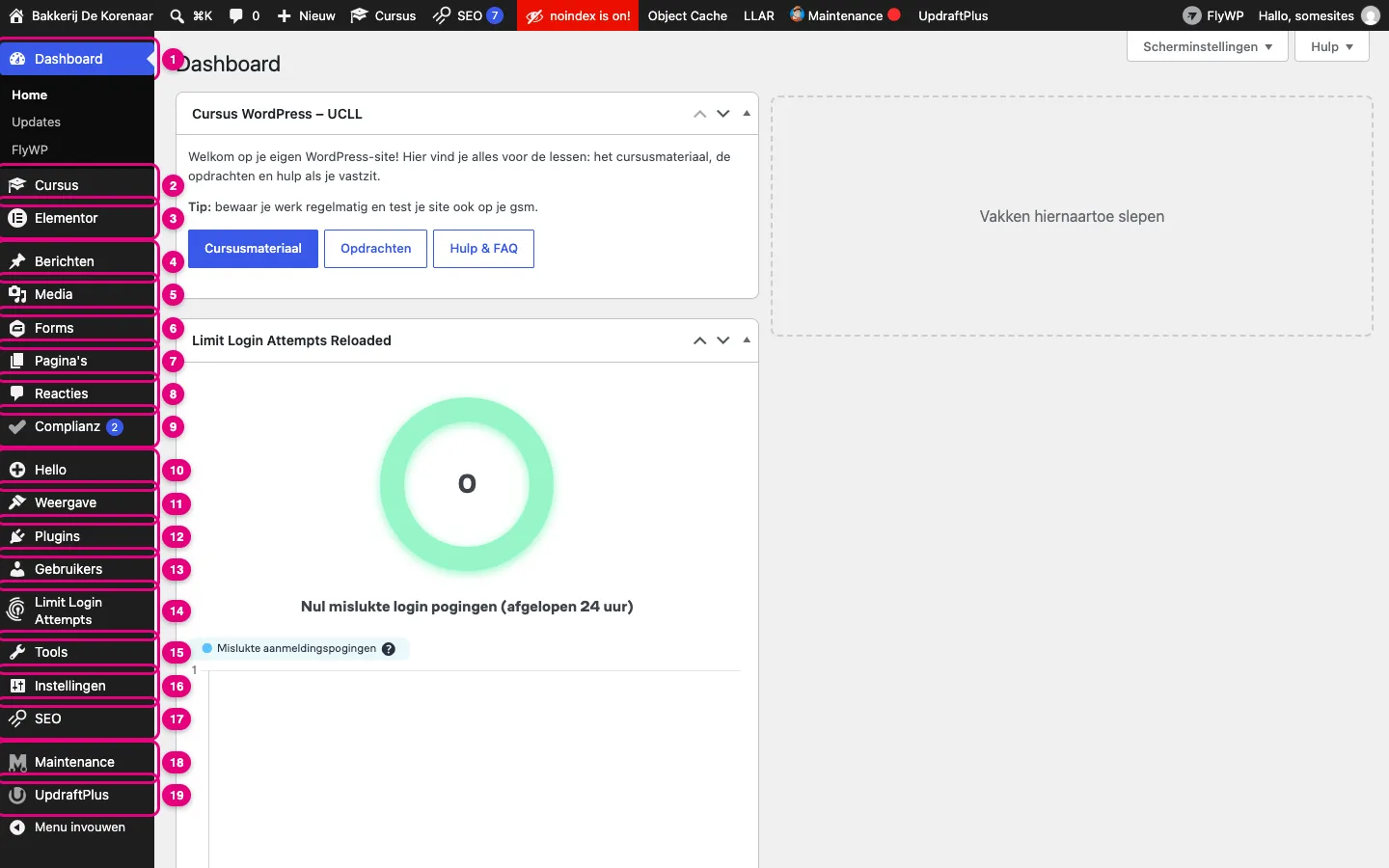
Task: Expand the Scherminstellingen dropdown
Action: point(1208,46)
